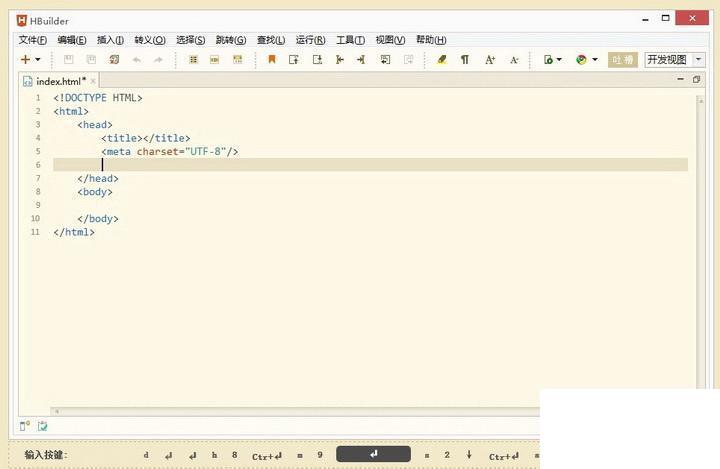Viewport: 720px width, 469px height.
Task: Click the third yellow layout icon in the toolbar
Action: (x=237, y=59)
